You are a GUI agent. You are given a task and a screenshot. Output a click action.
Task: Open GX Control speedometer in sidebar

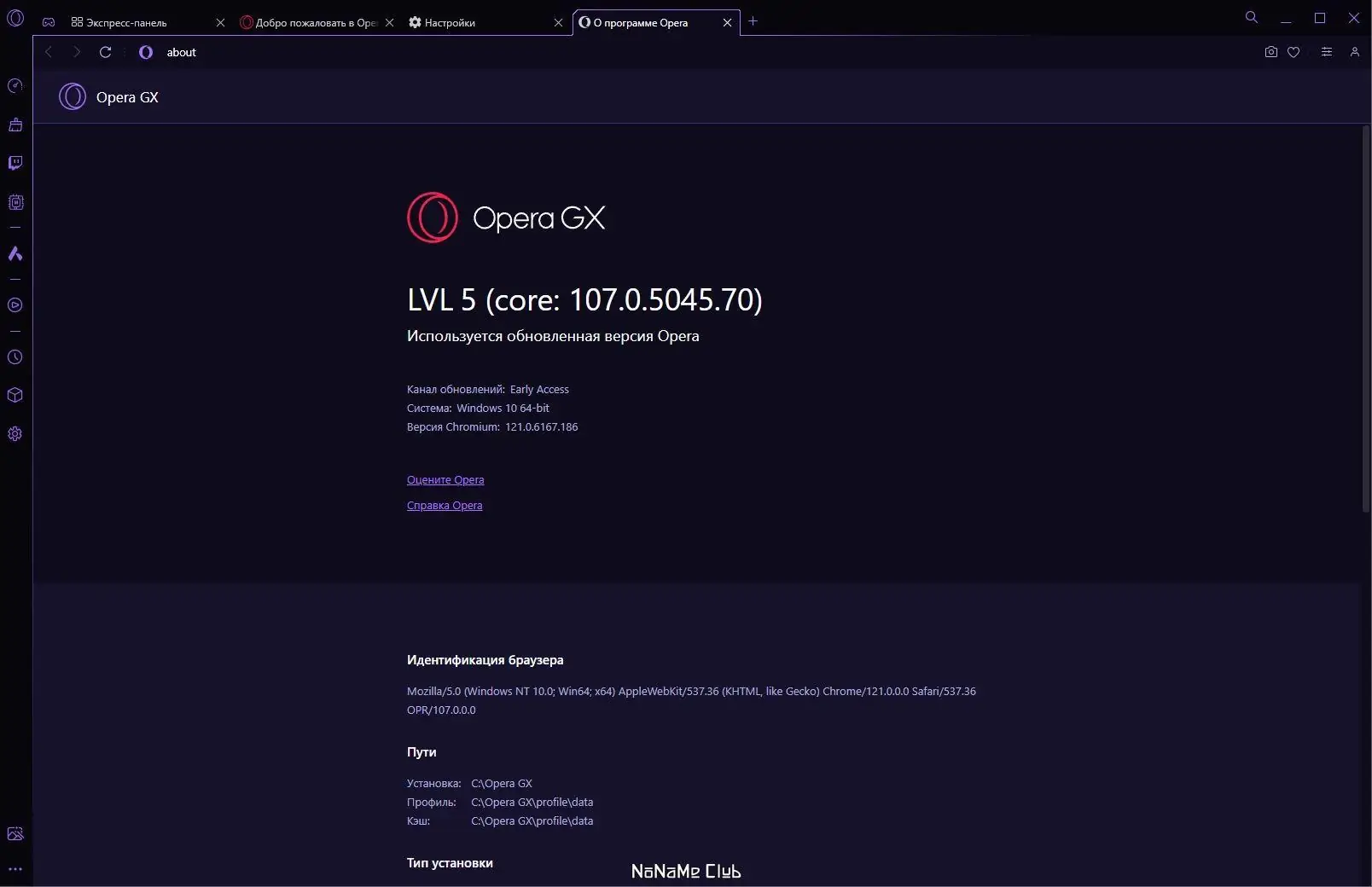15,85
